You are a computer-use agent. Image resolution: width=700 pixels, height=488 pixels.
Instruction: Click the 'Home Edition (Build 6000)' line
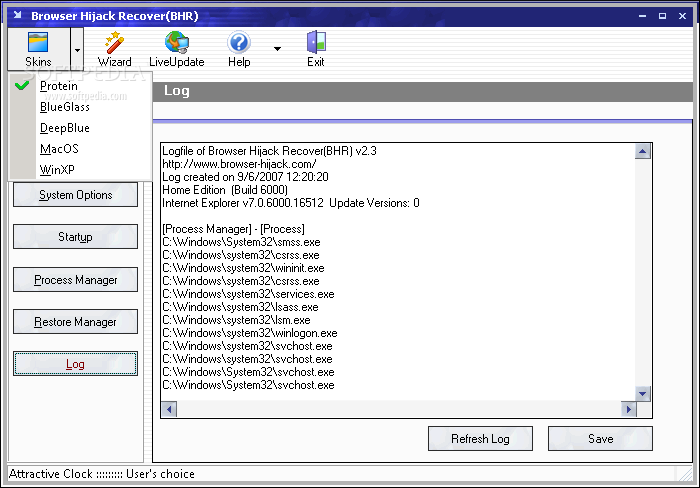click(x=225, y=190)
